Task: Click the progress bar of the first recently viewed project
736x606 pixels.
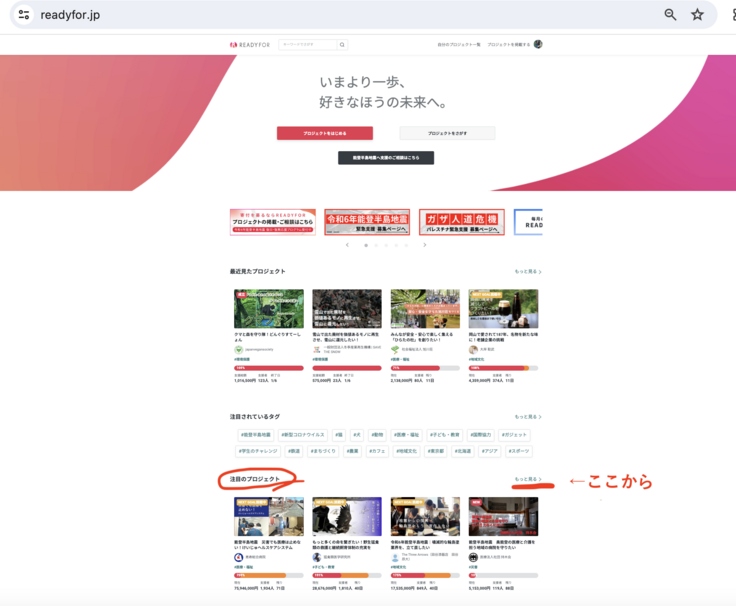Action: 269,367
